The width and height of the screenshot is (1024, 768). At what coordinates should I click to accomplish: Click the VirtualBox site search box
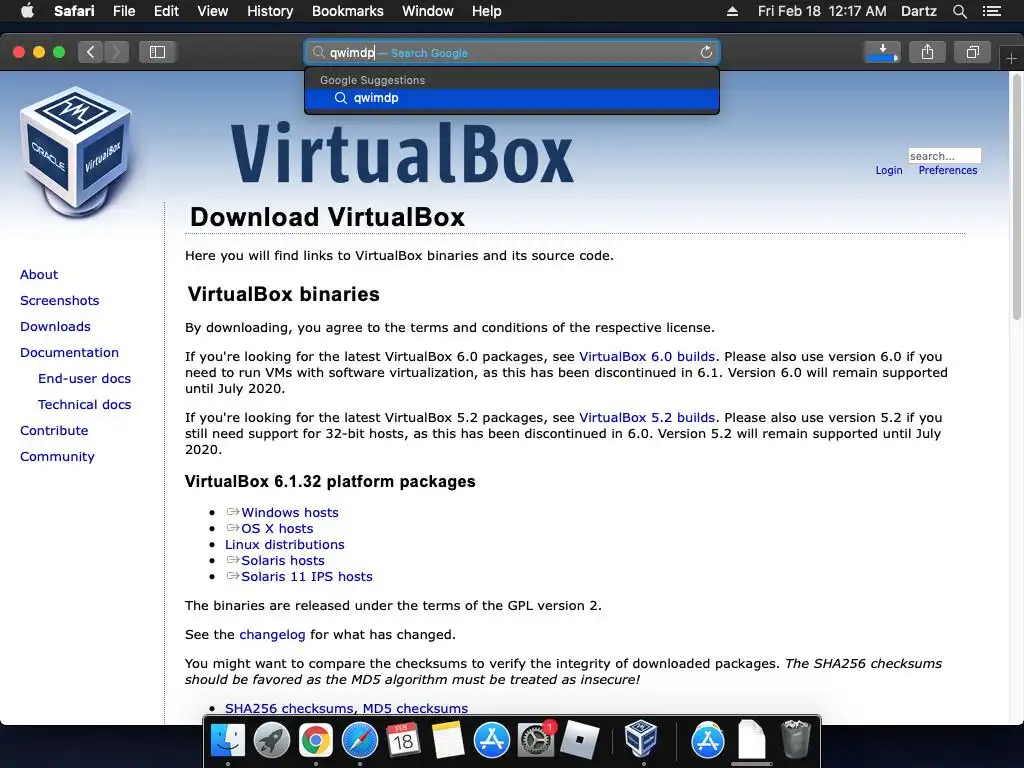pos(944,155)
